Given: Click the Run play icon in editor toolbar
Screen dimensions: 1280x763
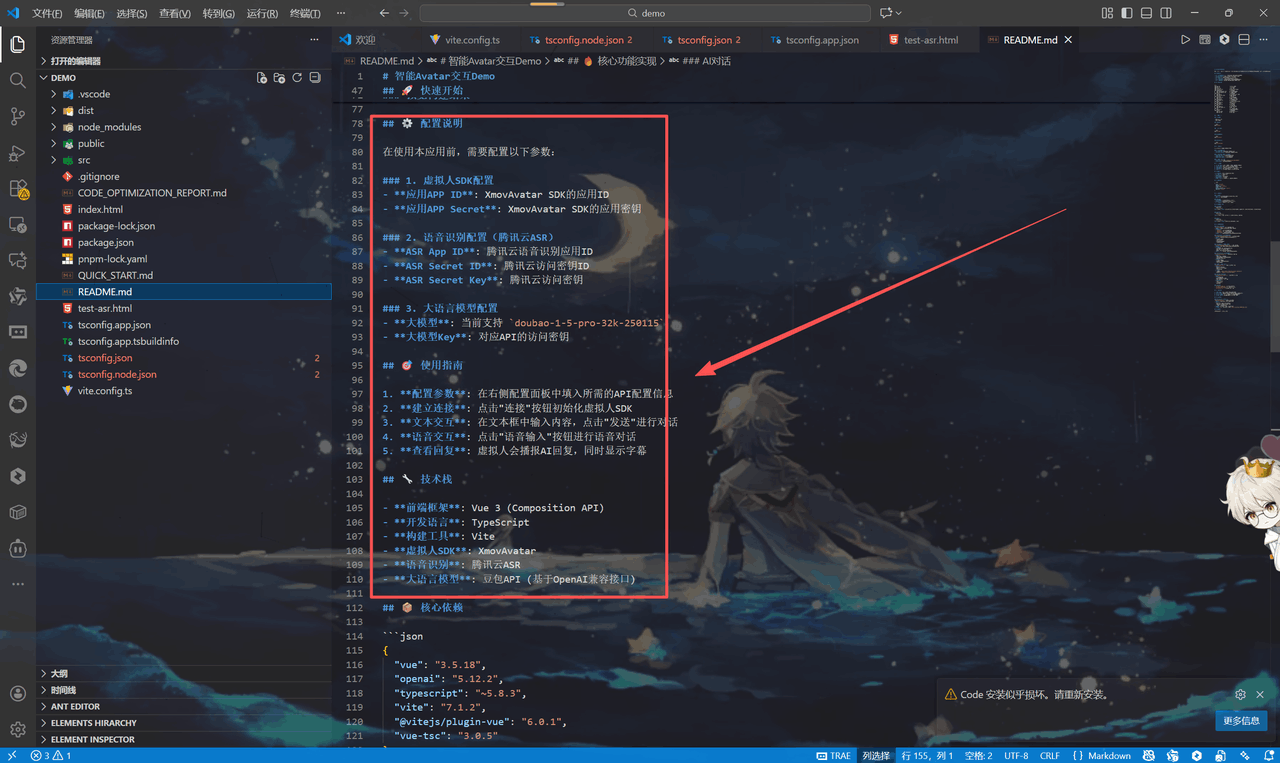Looking at the screenshot, I should click(1185, 40).
